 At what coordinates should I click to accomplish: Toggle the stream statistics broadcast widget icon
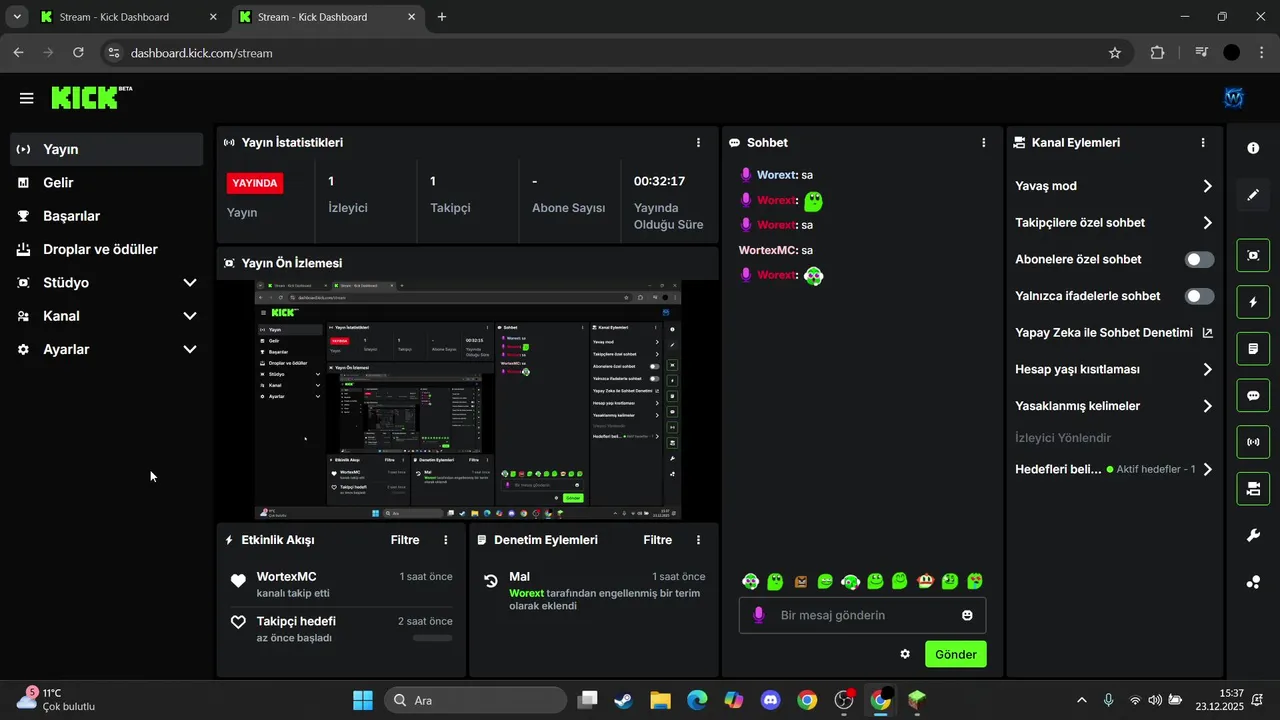pos(1253,442)
